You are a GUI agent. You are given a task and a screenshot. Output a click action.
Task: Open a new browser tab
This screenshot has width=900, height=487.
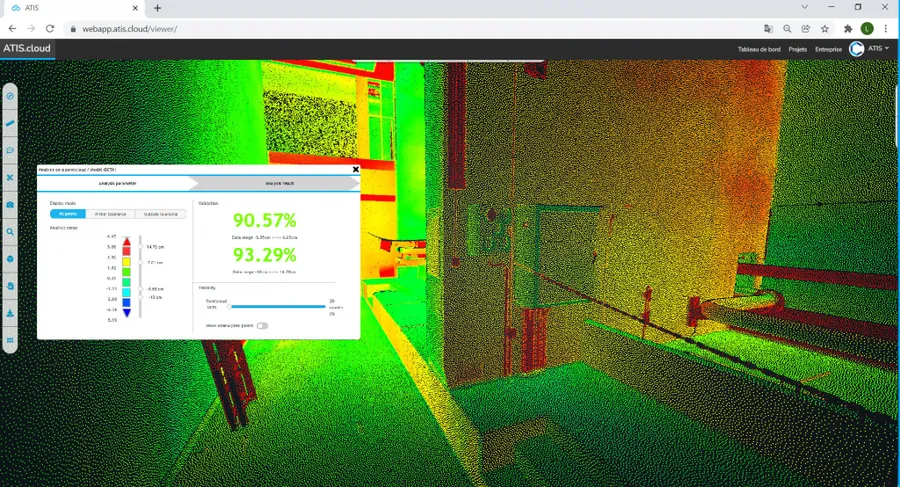(157, 8)
